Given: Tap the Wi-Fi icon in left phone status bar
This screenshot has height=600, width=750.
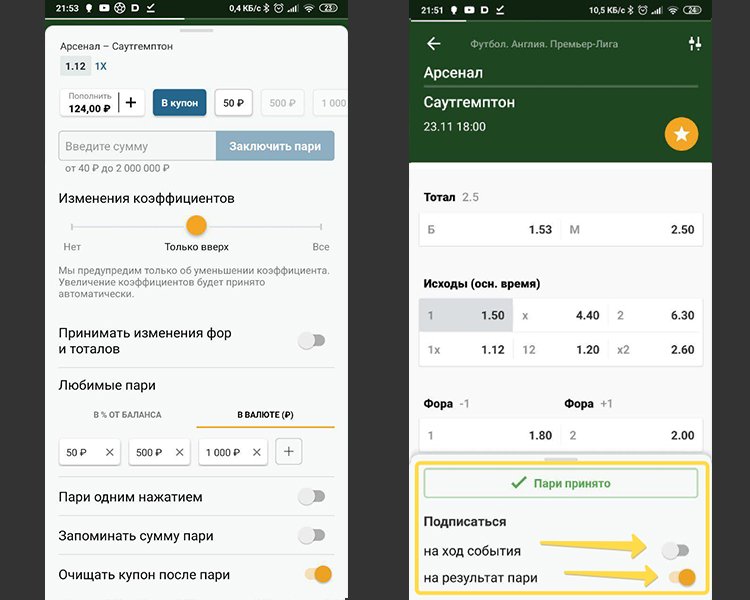Looking at the screenshot, I should (x=309, y=8).
